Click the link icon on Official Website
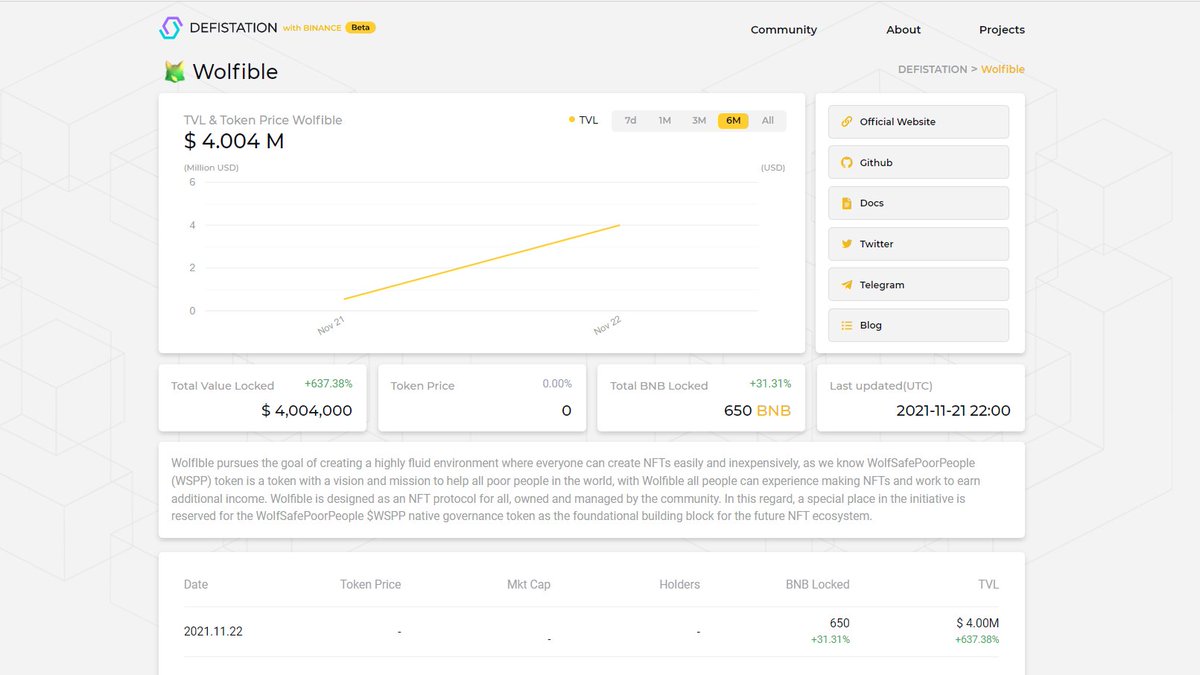Screen dimensions: 1200x675 (846, 122)
